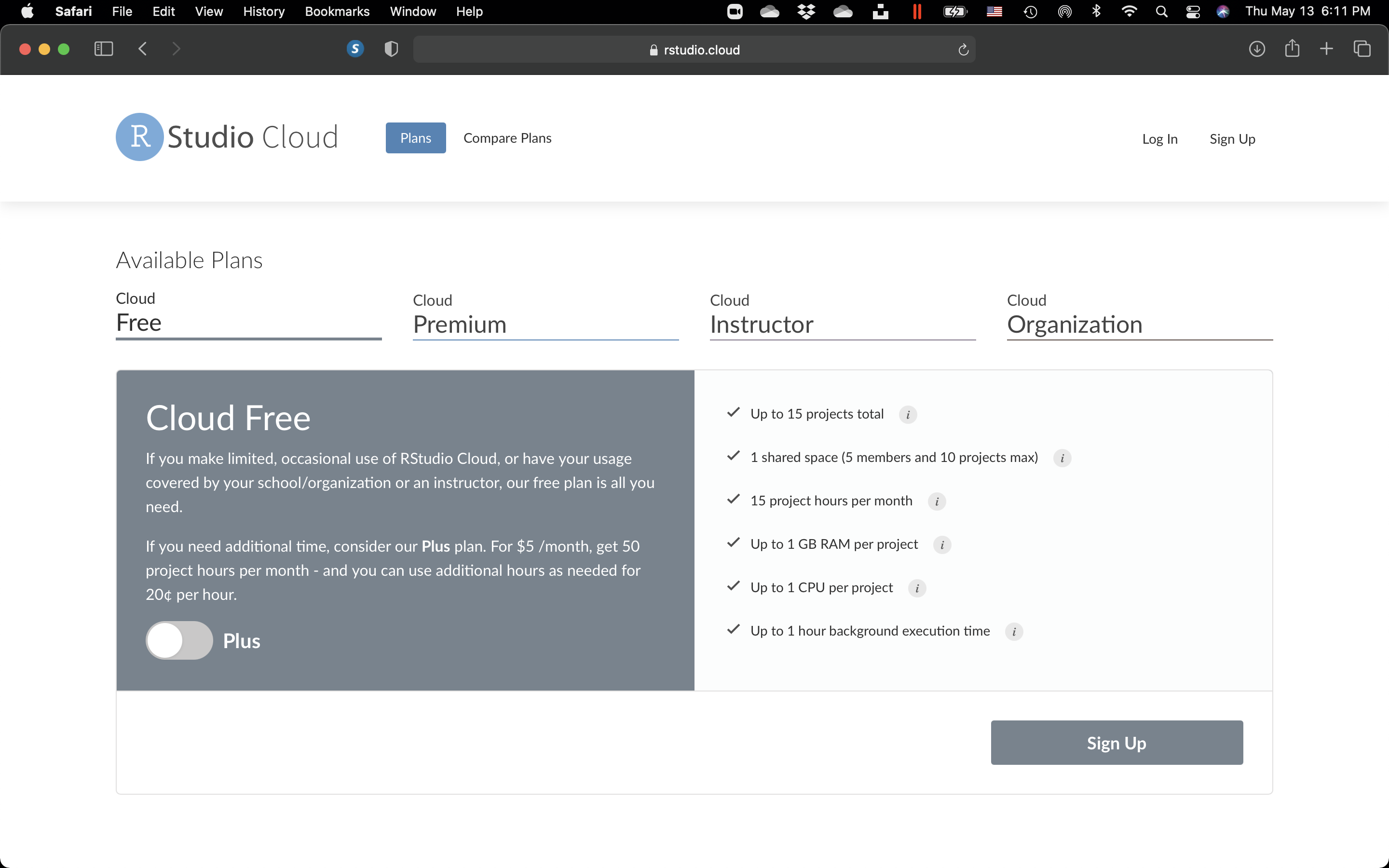The height and width of the screenshot is (868, 1389).
Task: Open the Safari File menu
Action: (122, 12)
